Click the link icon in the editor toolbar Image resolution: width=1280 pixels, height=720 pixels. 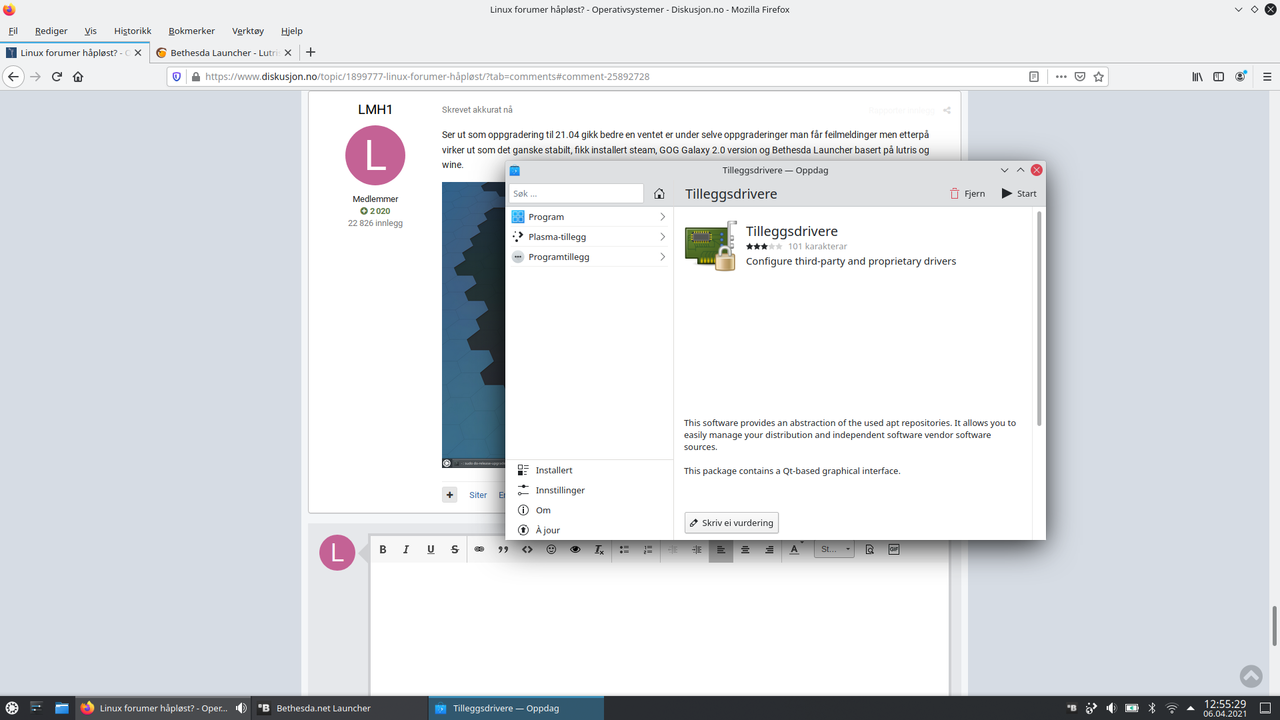[479, 549]
